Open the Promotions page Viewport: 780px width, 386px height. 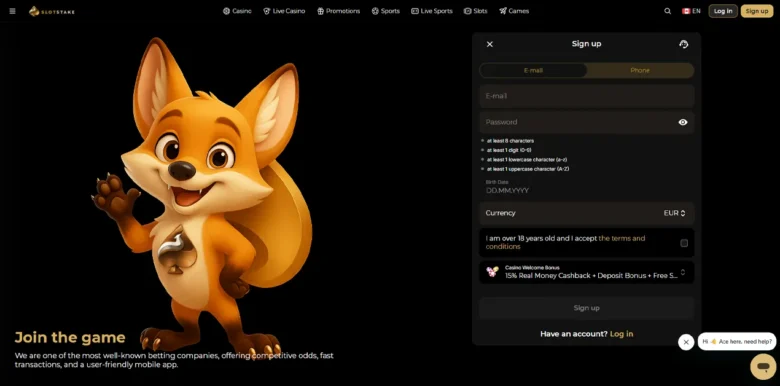pyautogui.click(x=338, y=11)
